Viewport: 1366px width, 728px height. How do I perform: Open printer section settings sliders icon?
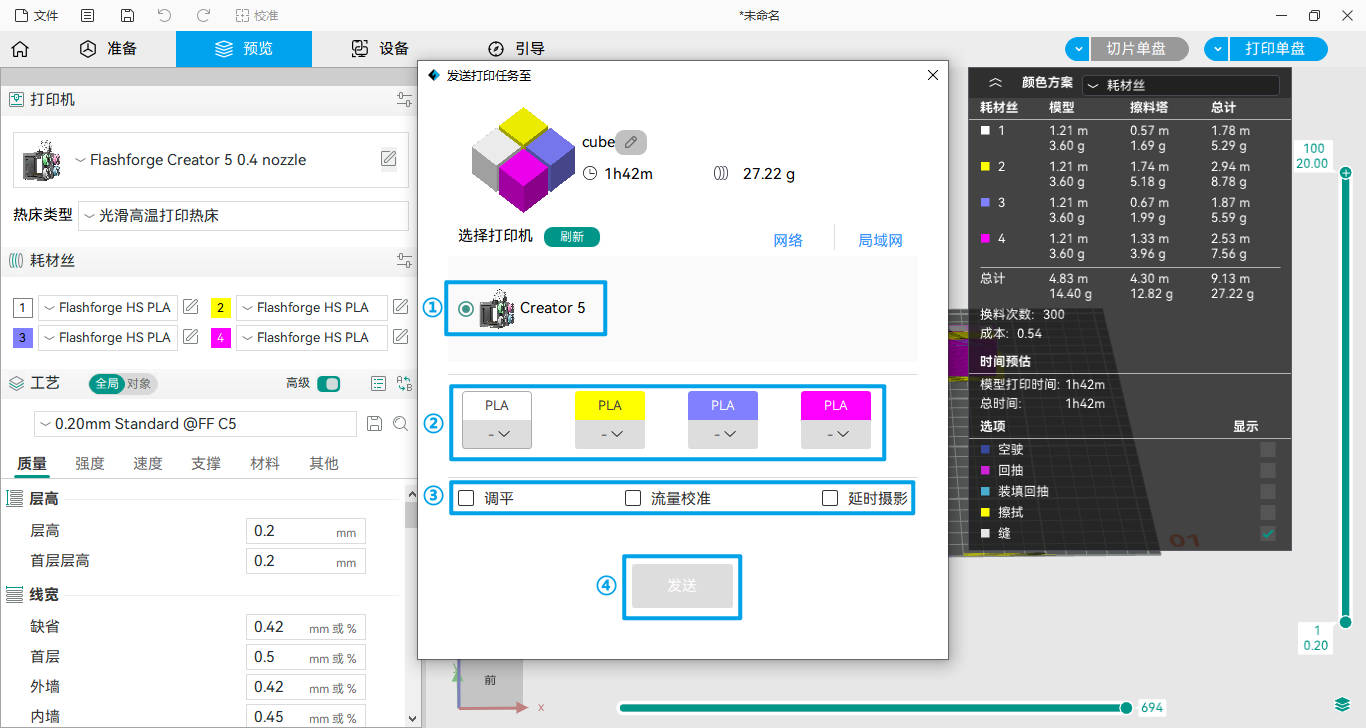[x=404, y=100]
